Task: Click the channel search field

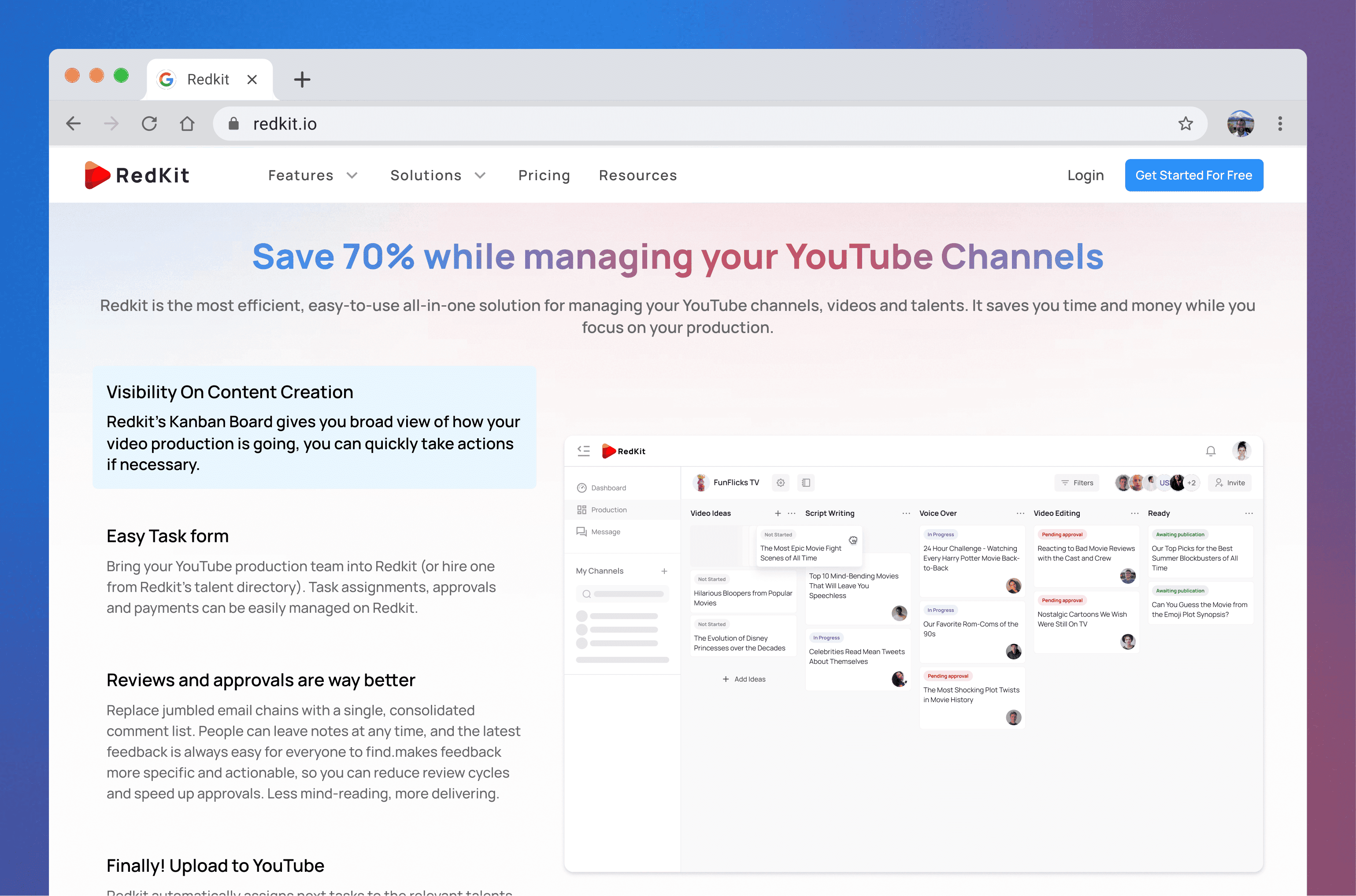Action: [623, 594]
